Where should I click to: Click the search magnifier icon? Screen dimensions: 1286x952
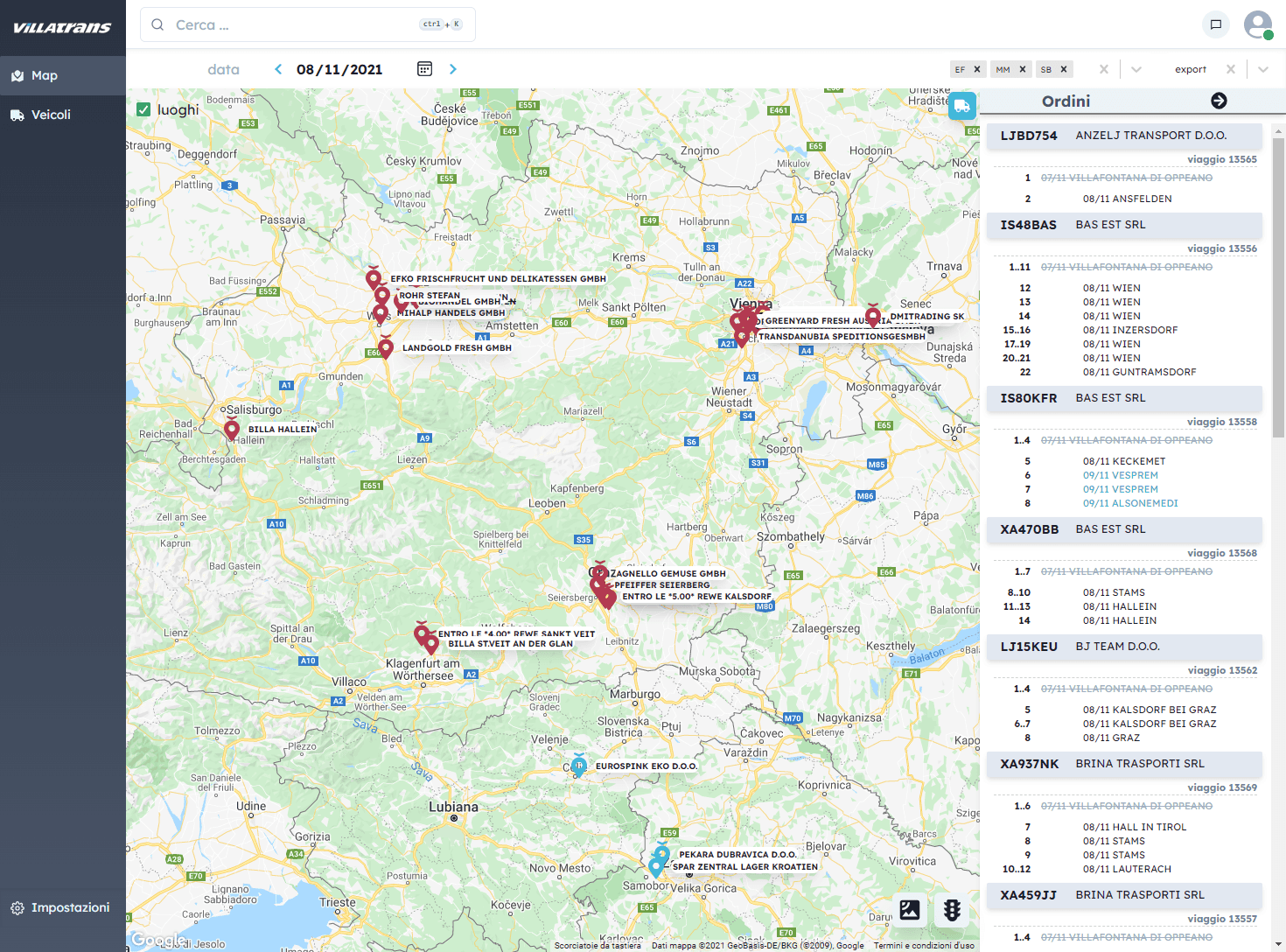coord(157,24)
